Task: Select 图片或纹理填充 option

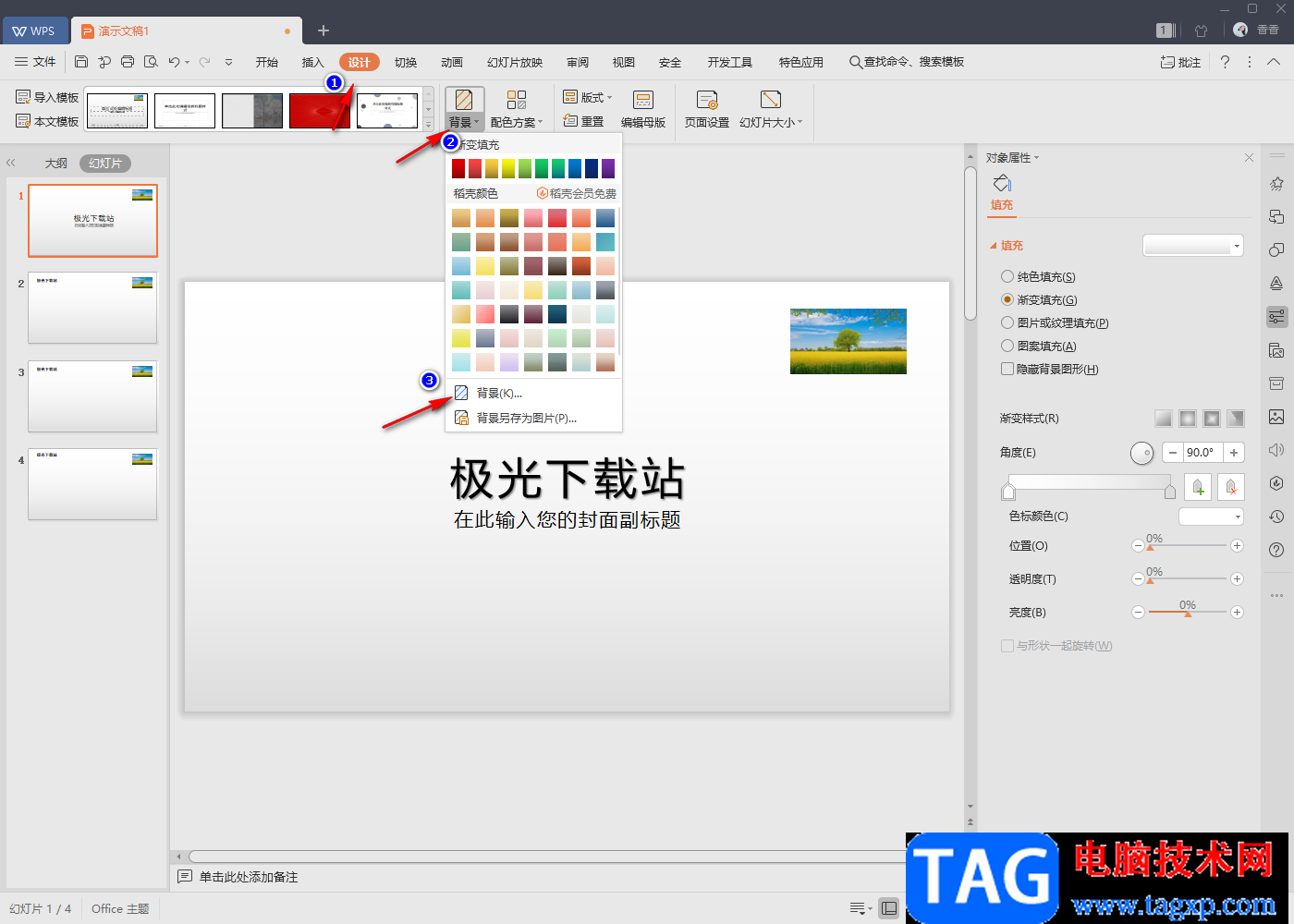Action: click(1055, 322)
